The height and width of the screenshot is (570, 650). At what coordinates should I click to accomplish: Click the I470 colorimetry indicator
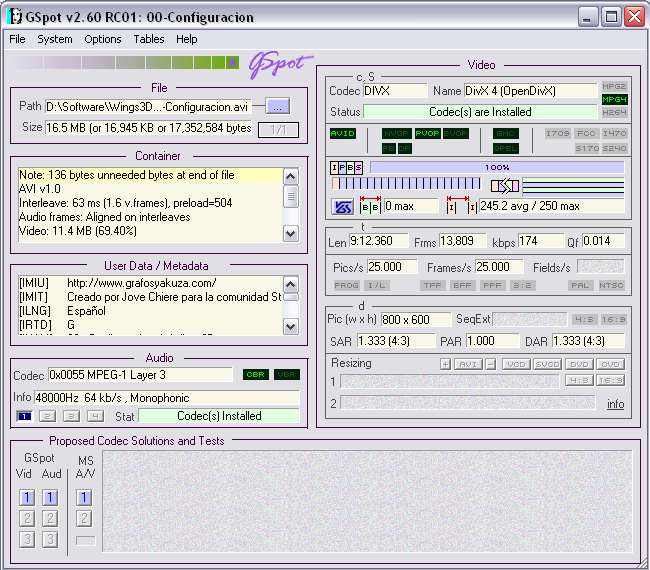coord(614,133)
